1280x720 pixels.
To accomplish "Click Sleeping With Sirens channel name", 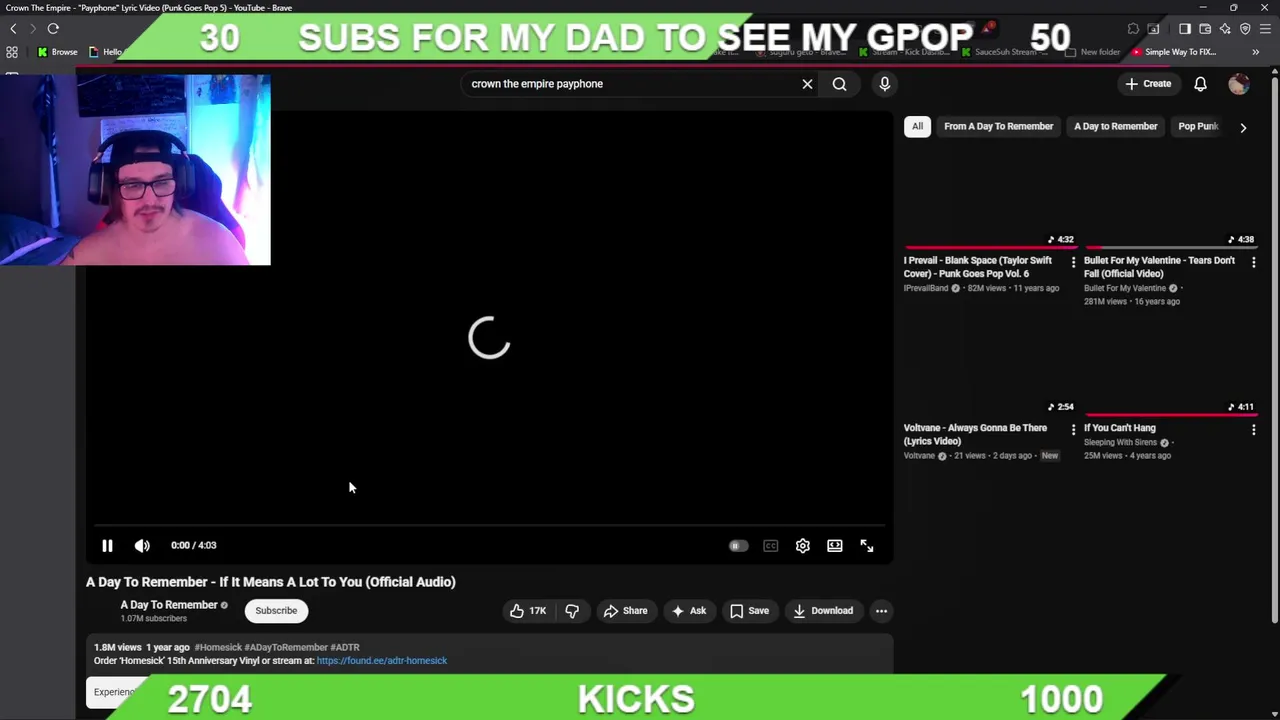I will (1120, 442).
